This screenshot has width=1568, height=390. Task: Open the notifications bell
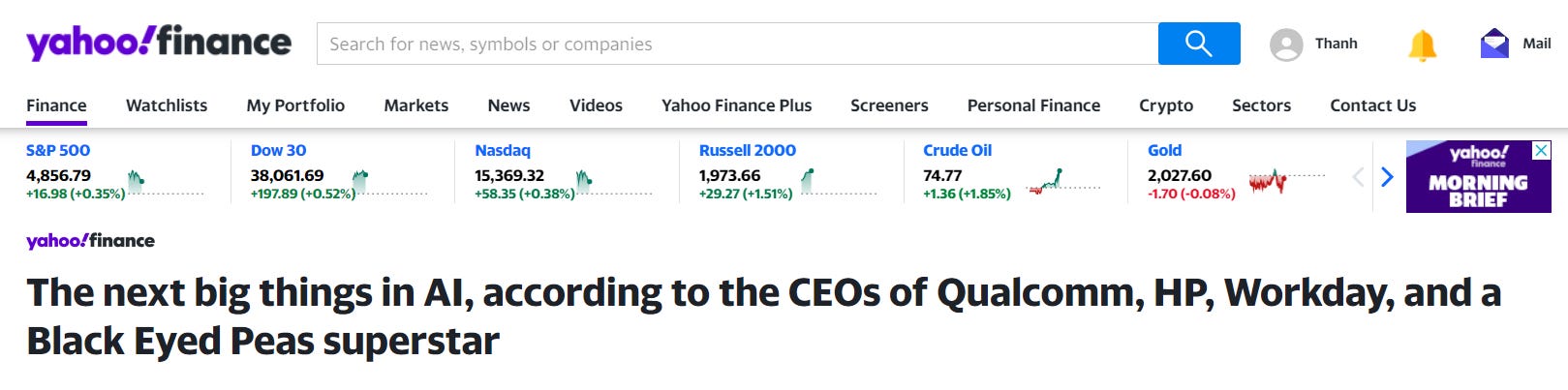click(x=1422, y=45)
